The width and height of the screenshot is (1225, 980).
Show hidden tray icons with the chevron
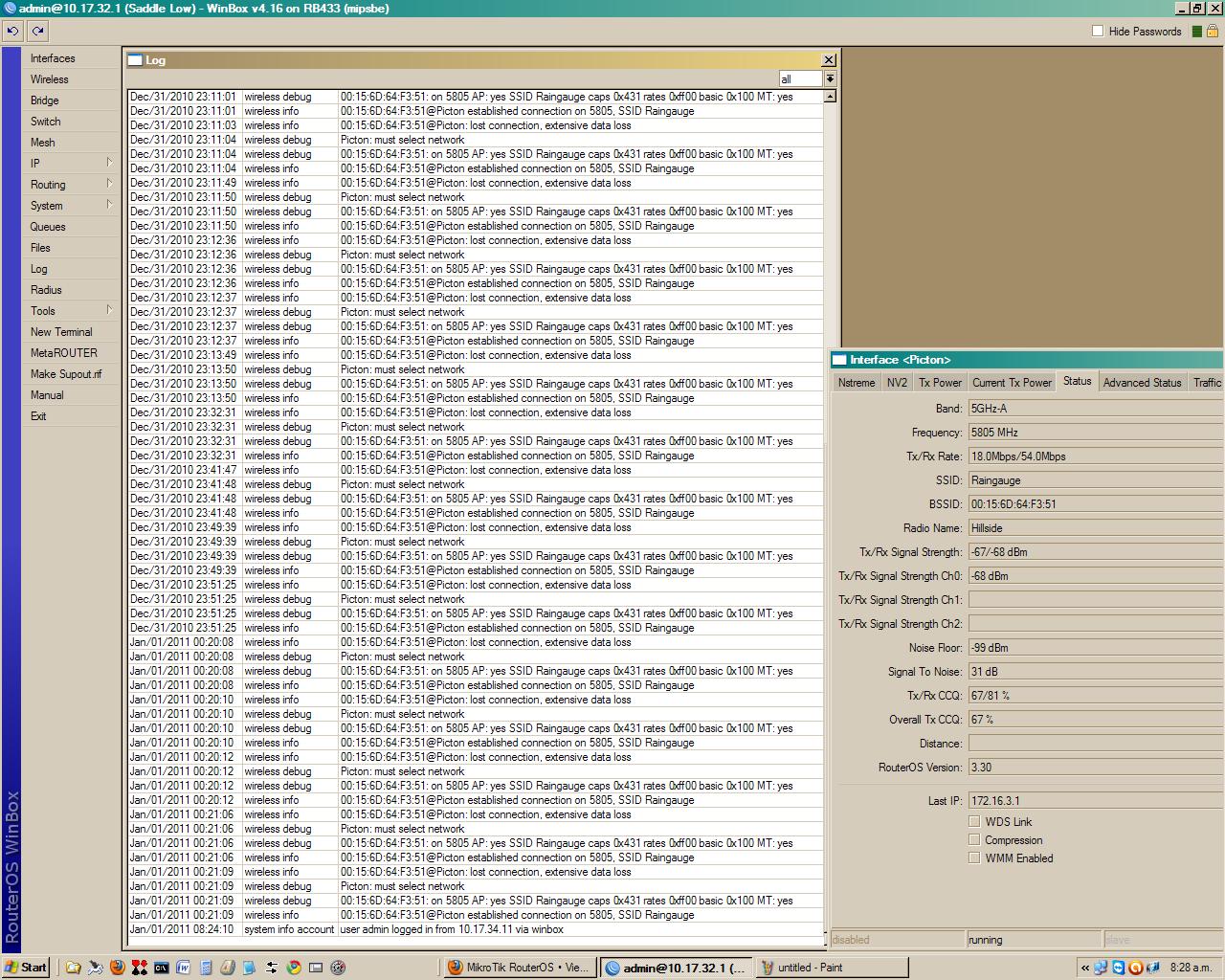(1085, 968)
